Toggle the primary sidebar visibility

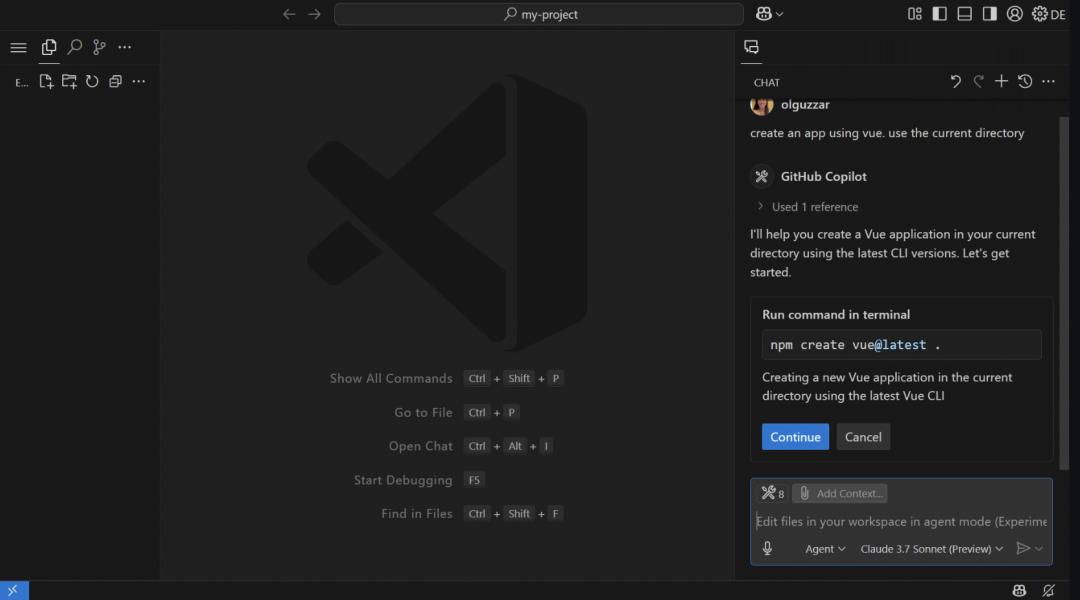coord(938,13)
